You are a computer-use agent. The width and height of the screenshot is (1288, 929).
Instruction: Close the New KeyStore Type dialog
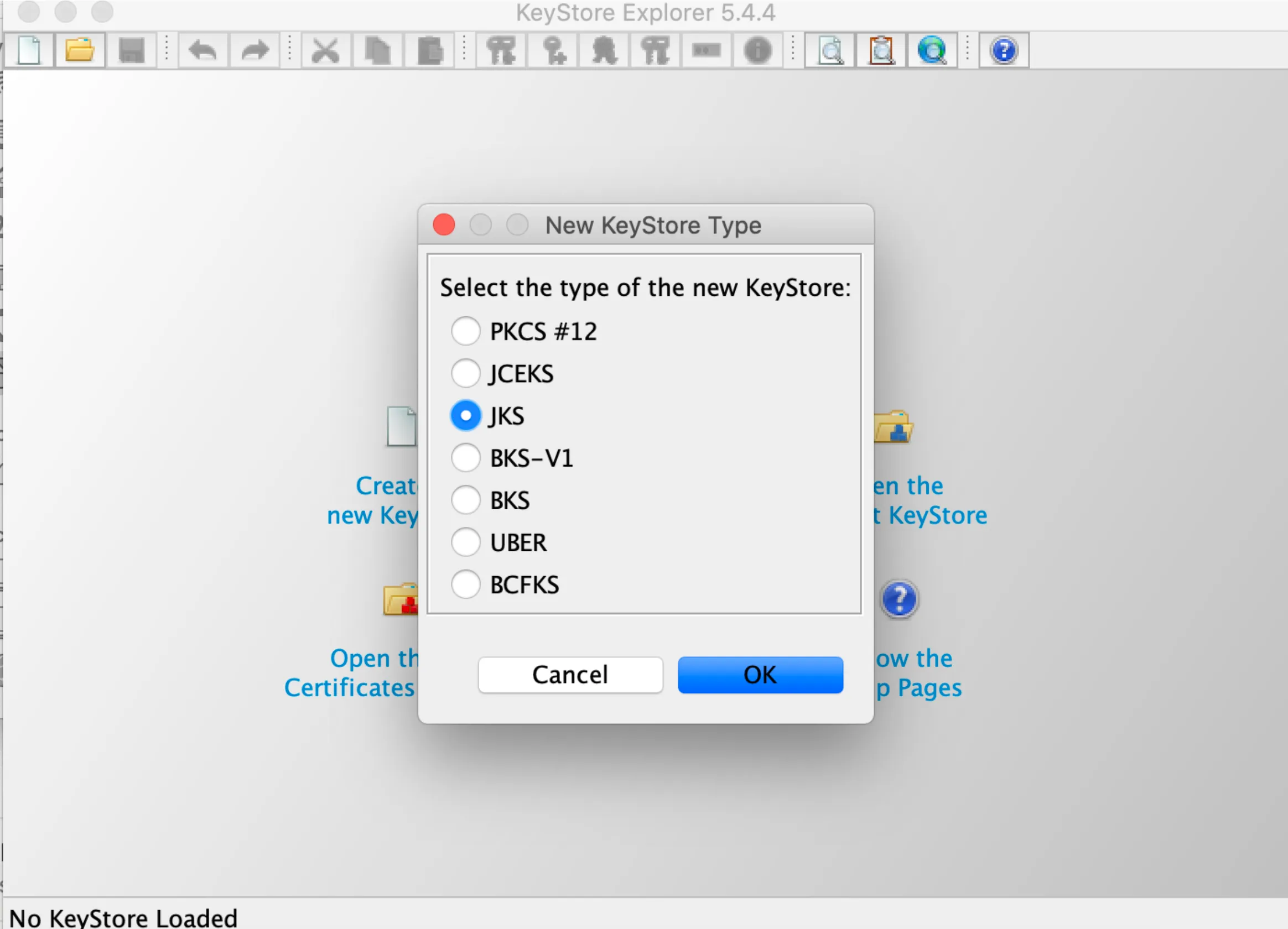click(444, 225)
